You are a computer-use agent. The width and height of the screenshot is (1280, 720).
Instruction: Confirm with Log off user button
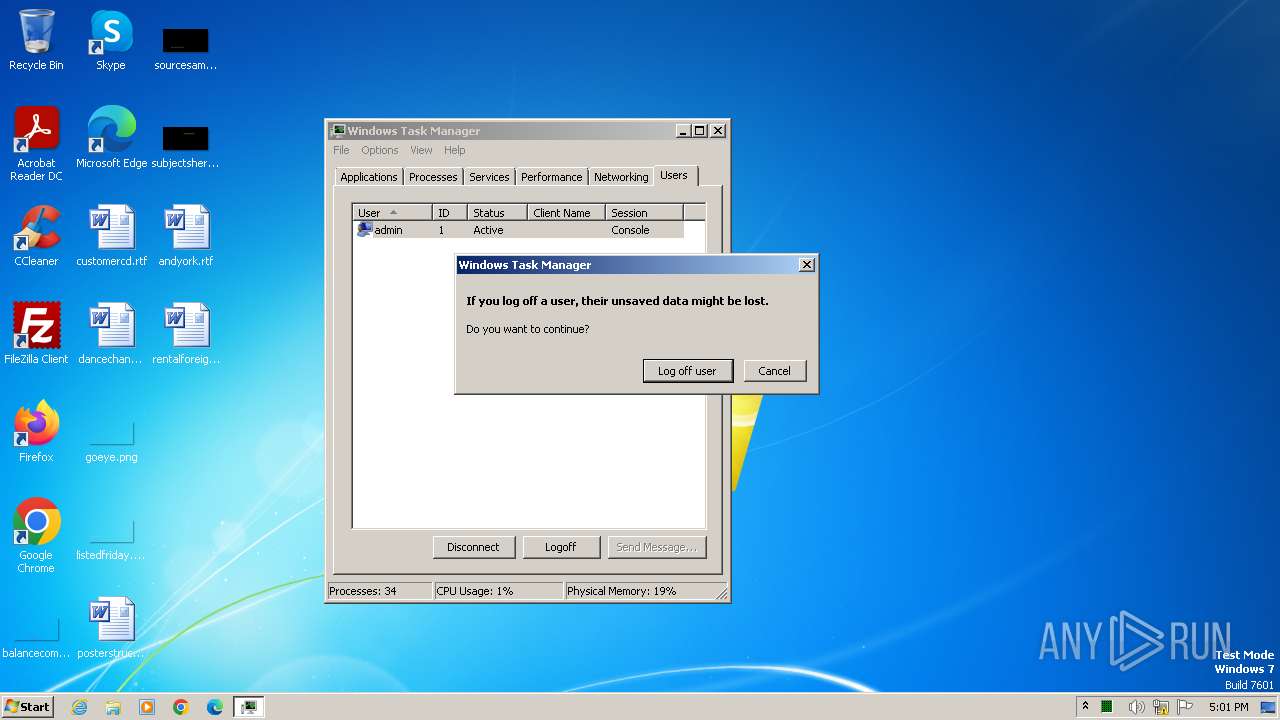click(x=687, y=371)
